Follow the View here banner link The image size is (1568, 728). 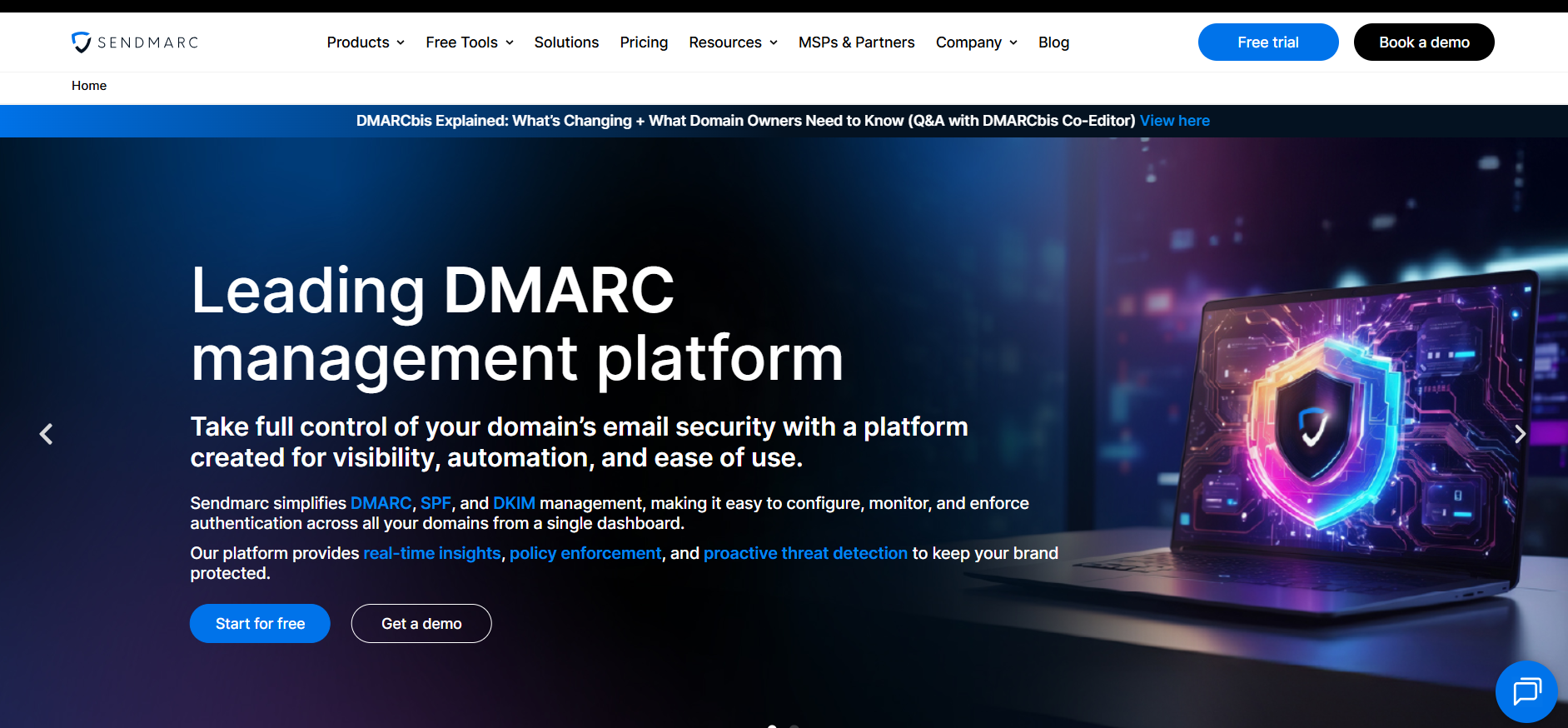[1174, 121]
